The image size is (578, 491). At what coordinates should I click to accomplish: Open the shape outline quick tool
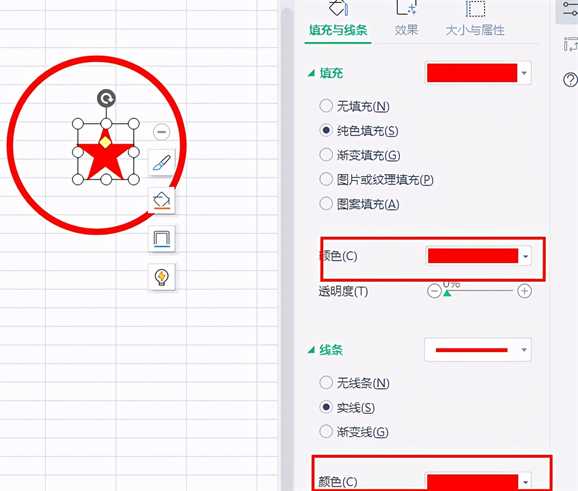[x=161, y=238]
